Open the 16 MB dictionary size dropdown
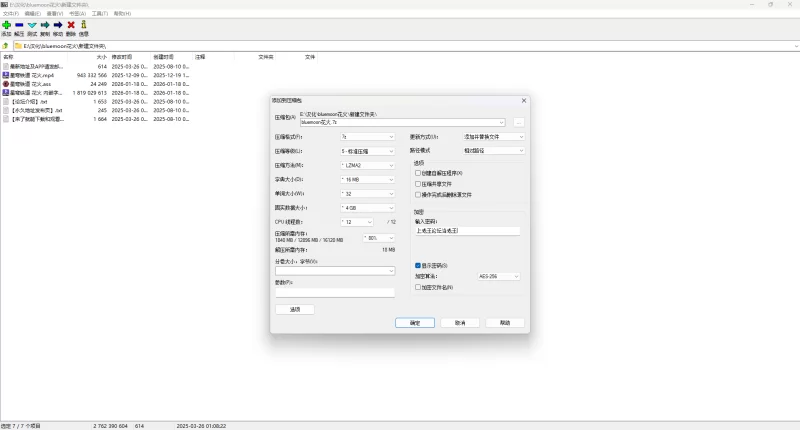 click(367, 180)
